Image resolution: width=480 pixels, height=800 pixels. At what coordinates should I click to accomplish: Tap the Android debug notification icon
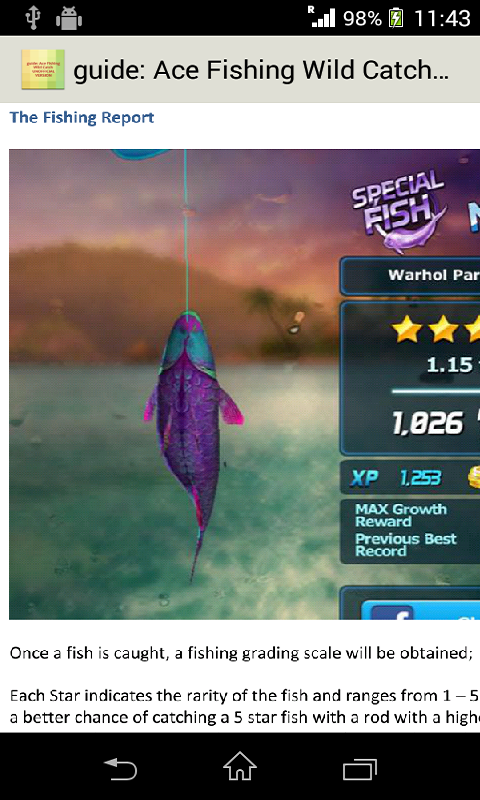(69, 19)
